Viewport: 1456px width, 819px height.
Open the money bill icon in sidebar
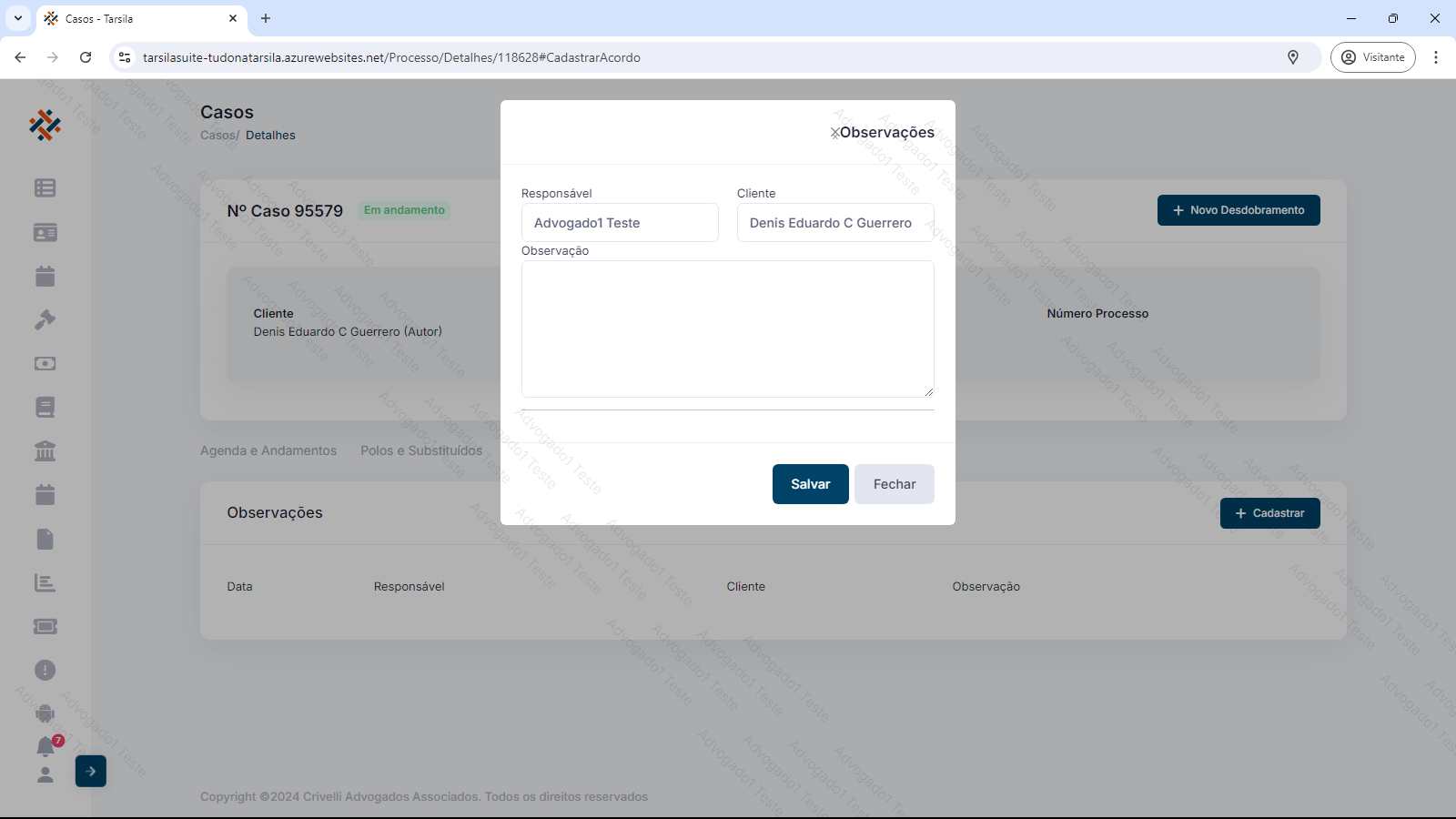point(45,363)
